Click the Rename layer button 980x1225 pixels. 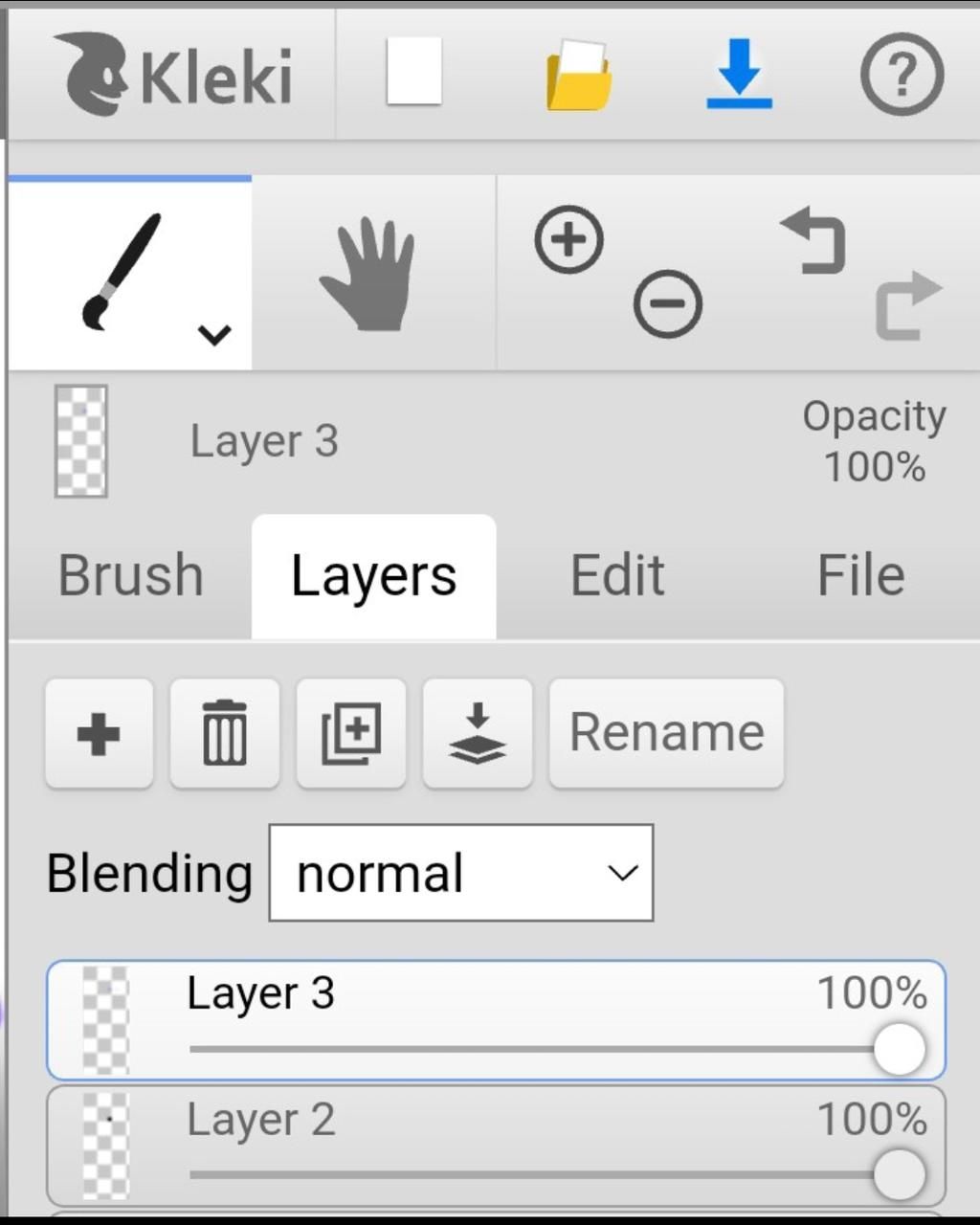(x=666, y=733)
